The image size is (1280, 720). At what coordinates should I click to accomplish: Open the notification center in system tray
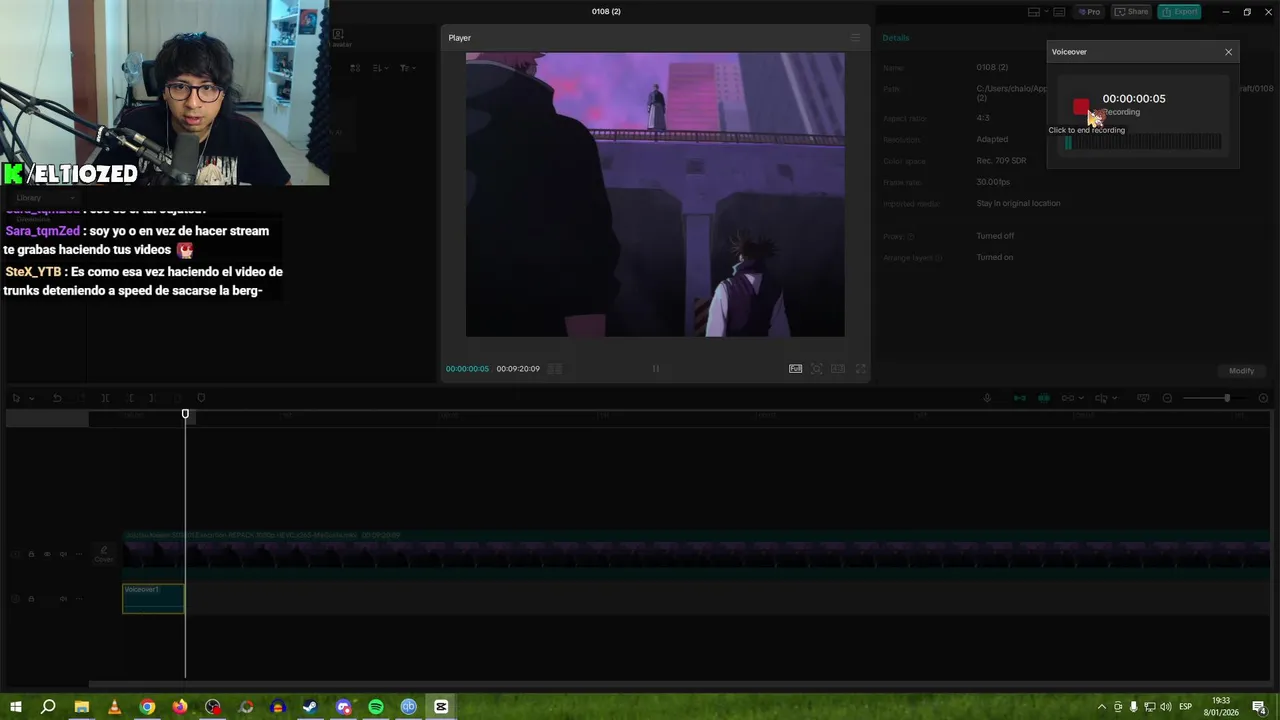[1260, 707]
